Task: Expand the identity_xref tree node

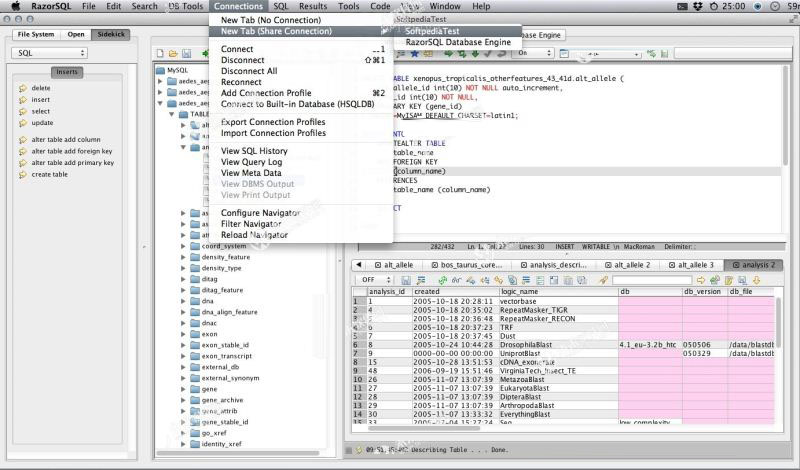Action: point(183,444)
